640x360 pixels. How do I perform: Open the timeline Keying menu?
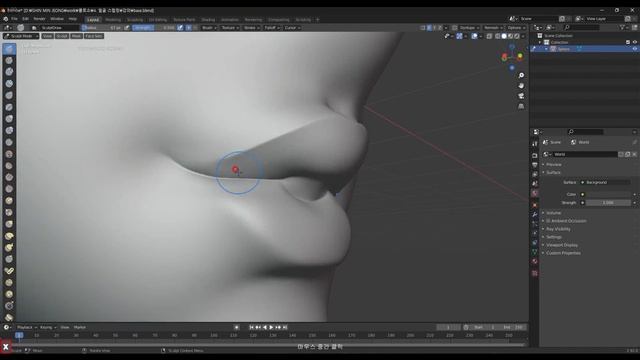coord(47,327)
